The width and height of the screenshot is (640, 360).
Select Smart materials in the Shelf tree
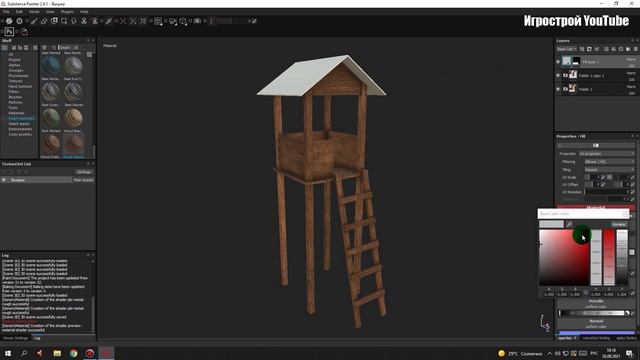click(22, 118)
